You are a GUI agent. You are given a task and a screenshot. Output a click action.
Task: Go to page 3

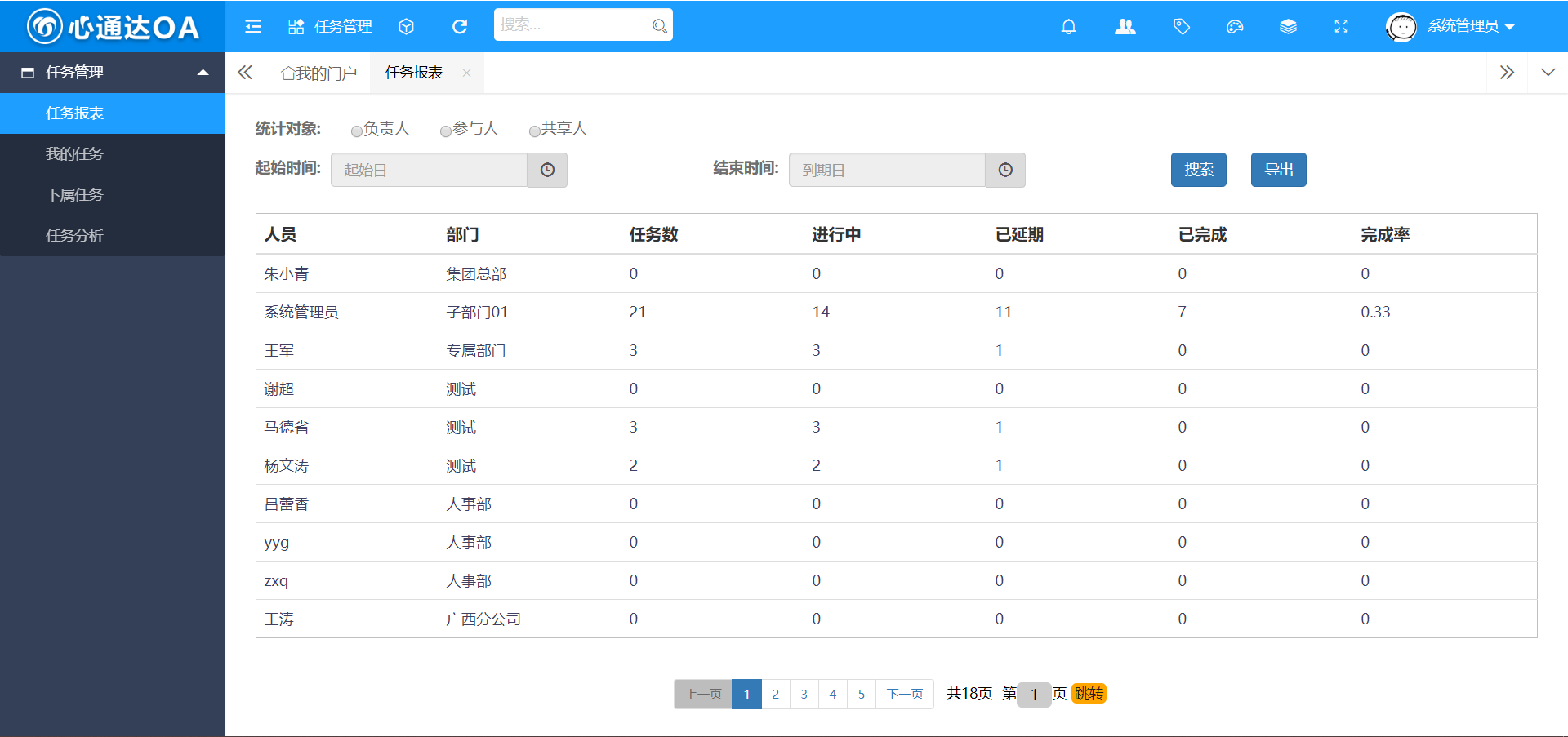[x=804, y=694]
